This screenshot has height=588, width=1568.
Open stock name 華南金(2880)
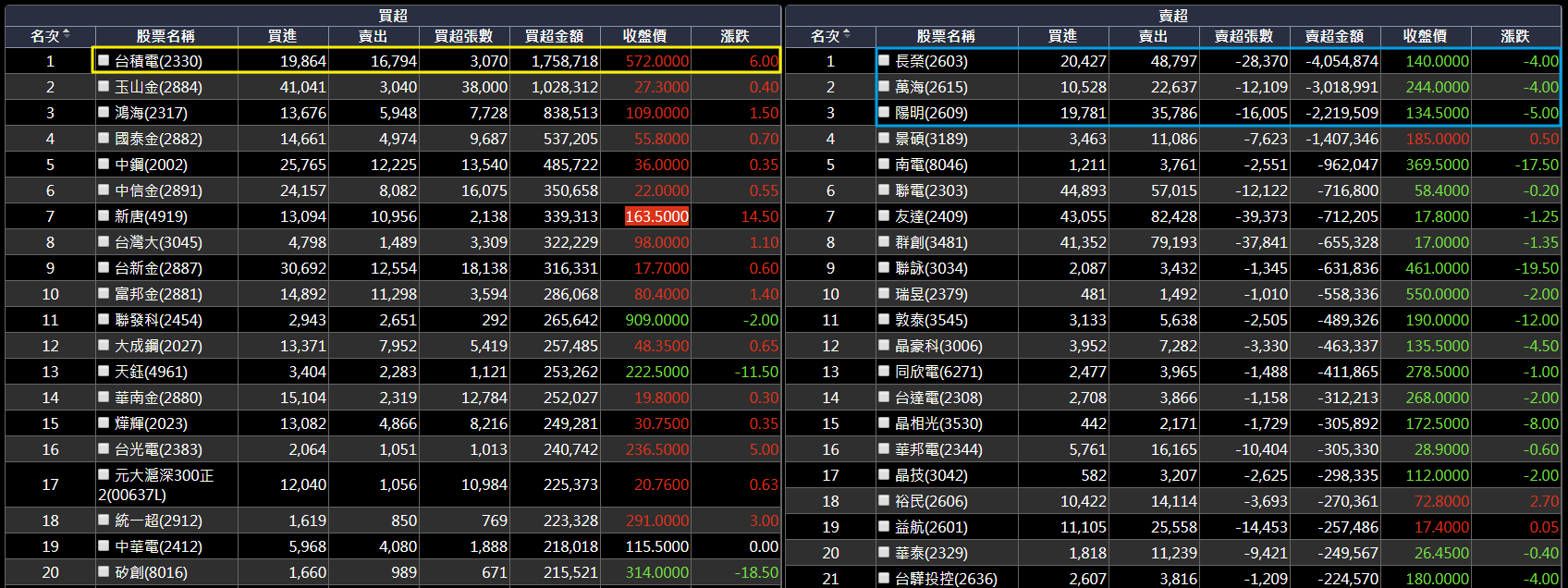158,398
